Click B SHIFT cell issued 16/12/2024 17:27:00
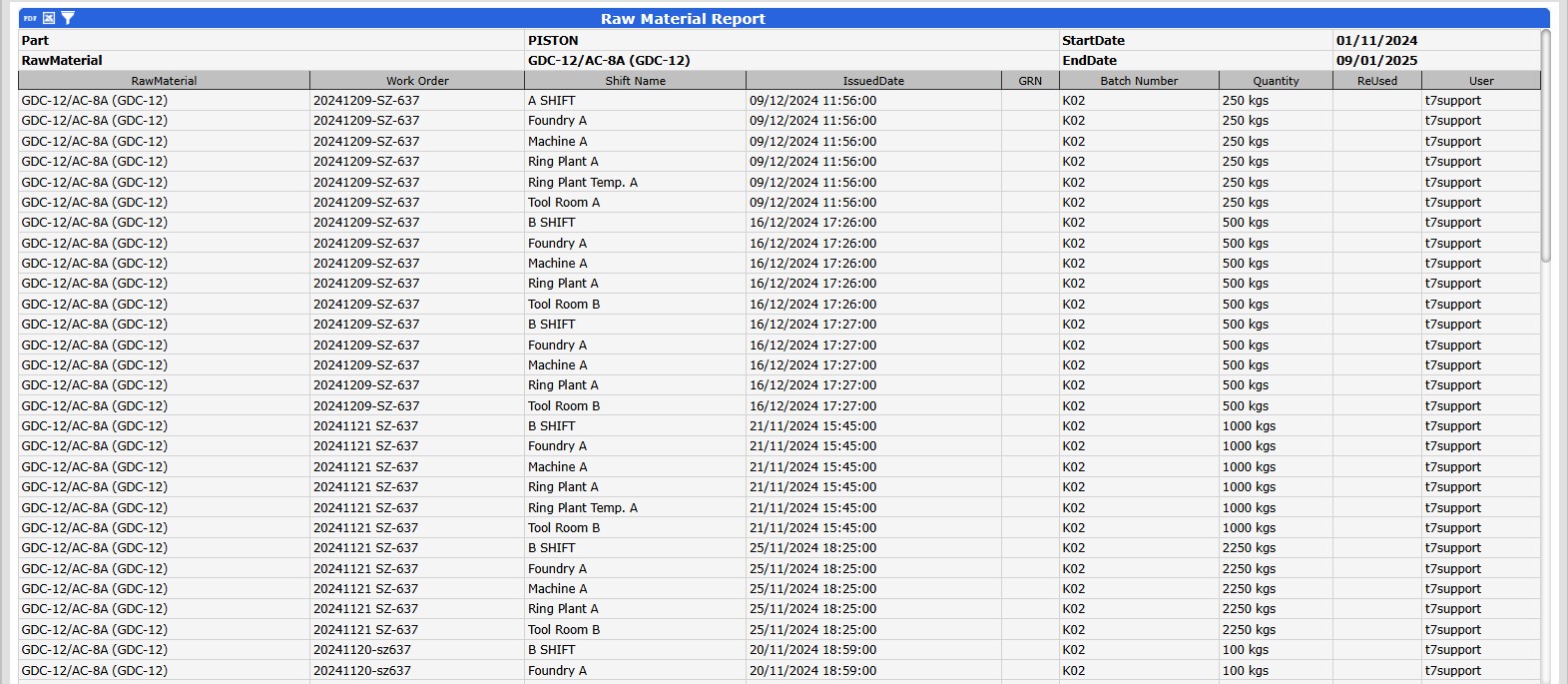 [x=634, y=325]
